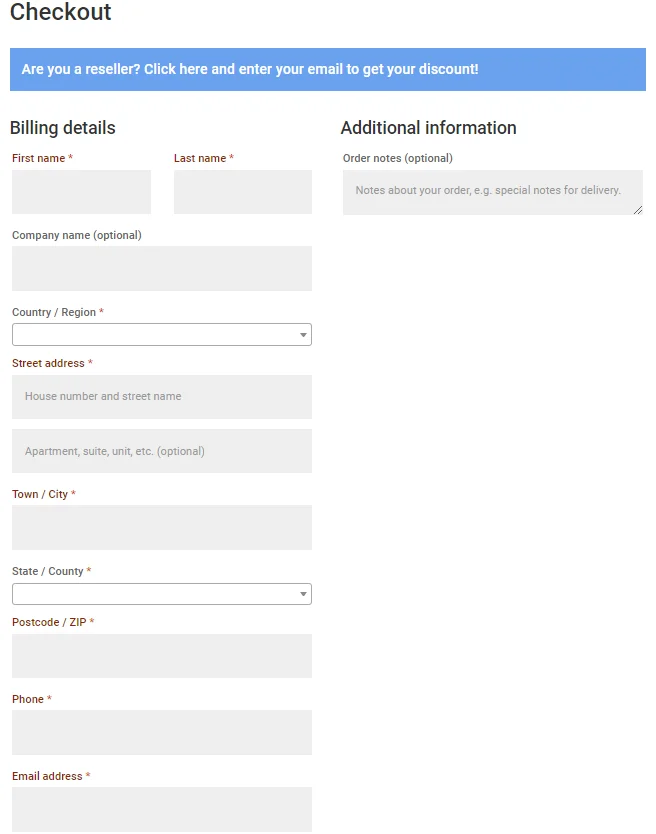Focus the Last name input field
Image resolution: width=656 pixels, height=834 pixels.
(x=243, y=192)
